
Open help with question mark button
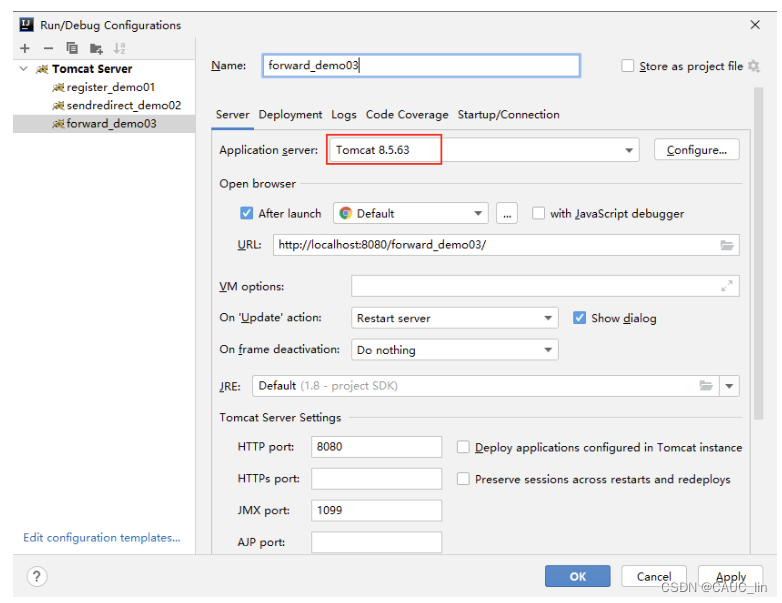[37, 577]
